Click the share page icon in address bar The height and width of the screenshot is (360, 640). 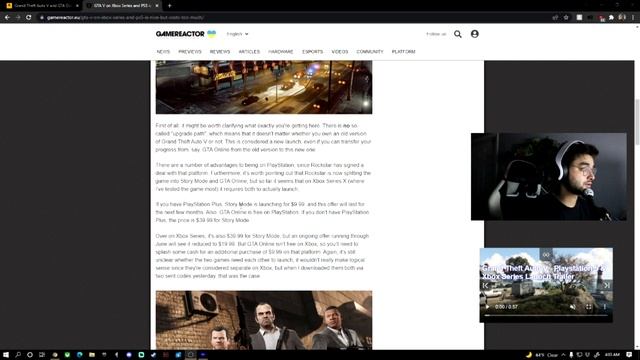click(x=555, y=18)
